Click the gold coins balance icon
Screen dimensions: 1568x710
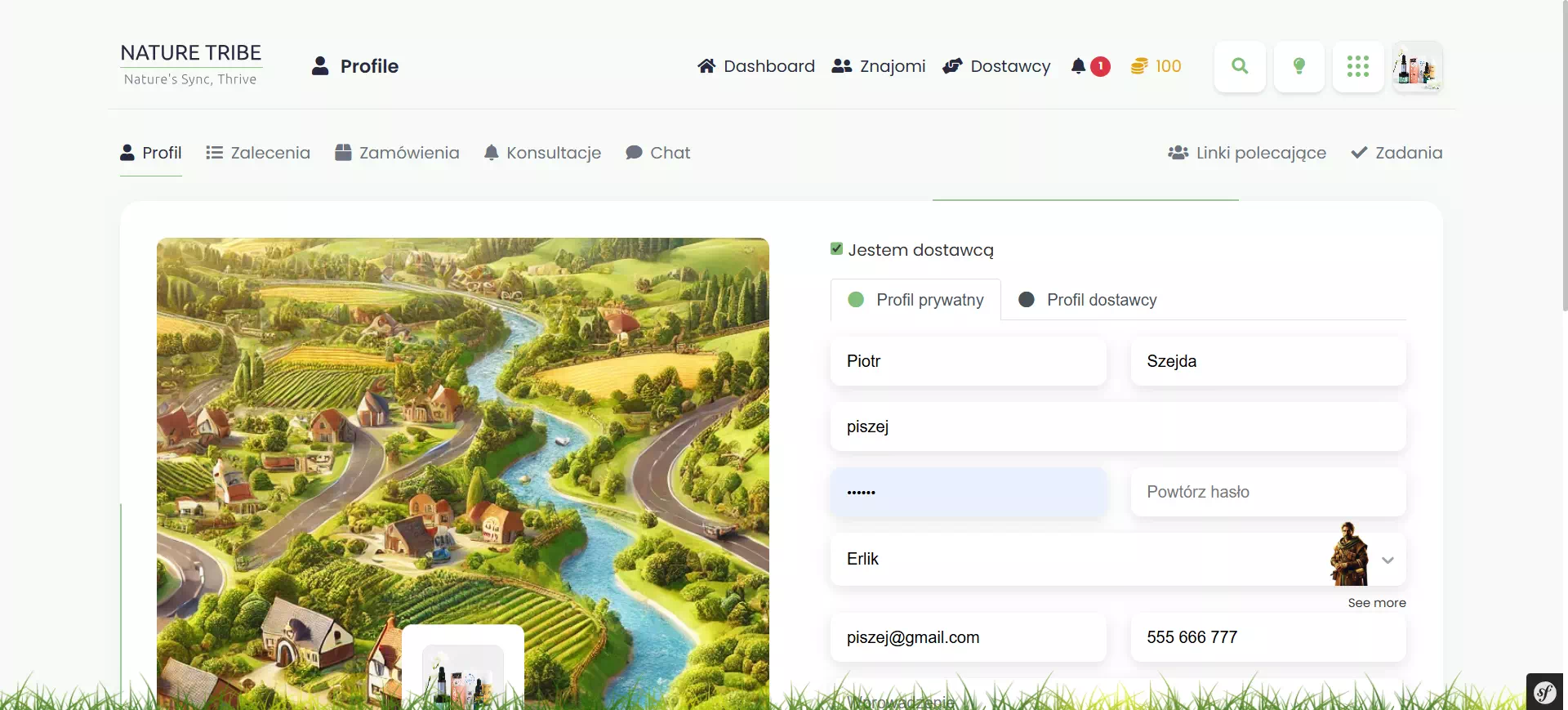[x=1139, y=66]
